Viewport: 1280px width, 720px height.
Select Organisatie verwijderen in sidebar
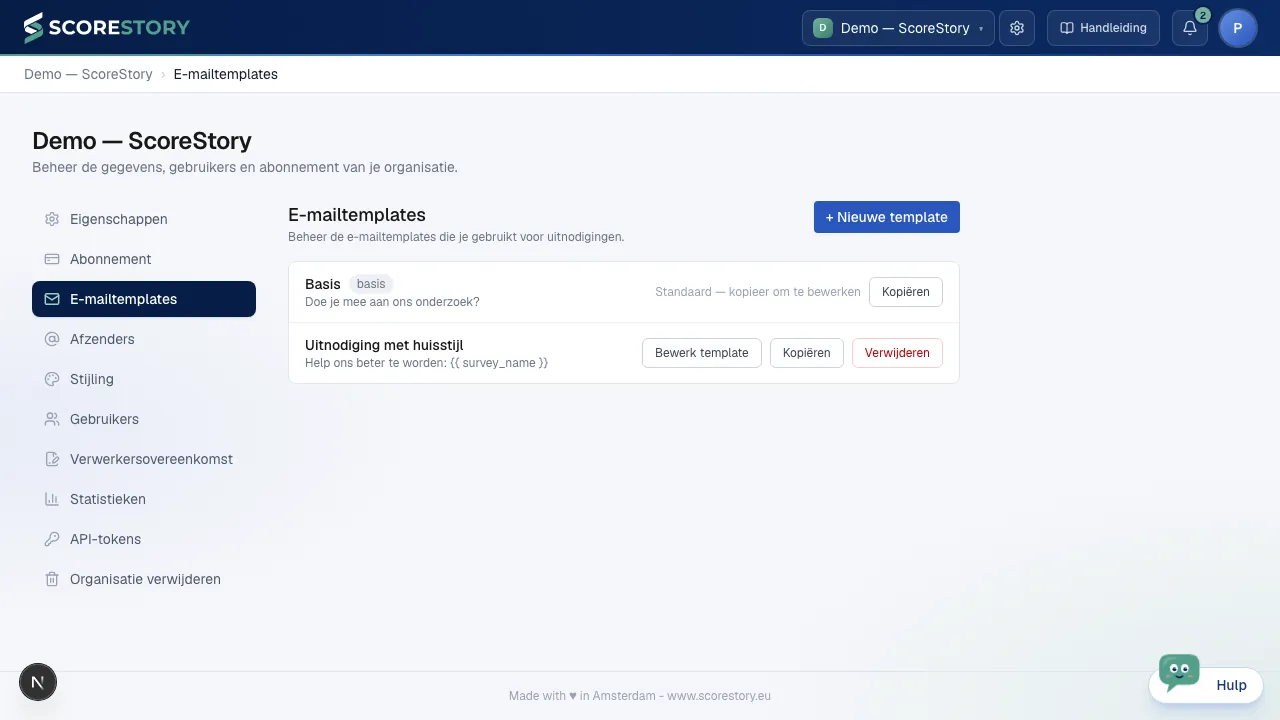144,579
